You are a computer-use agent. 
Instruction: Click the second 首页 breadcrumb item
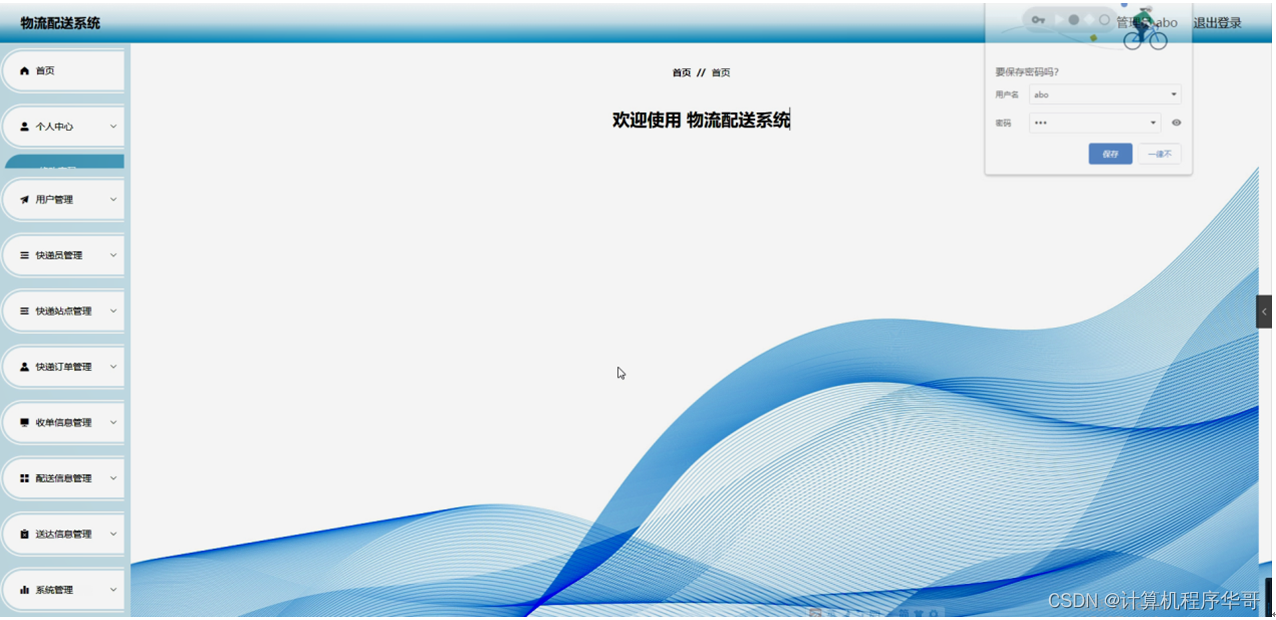pos(720,73)
